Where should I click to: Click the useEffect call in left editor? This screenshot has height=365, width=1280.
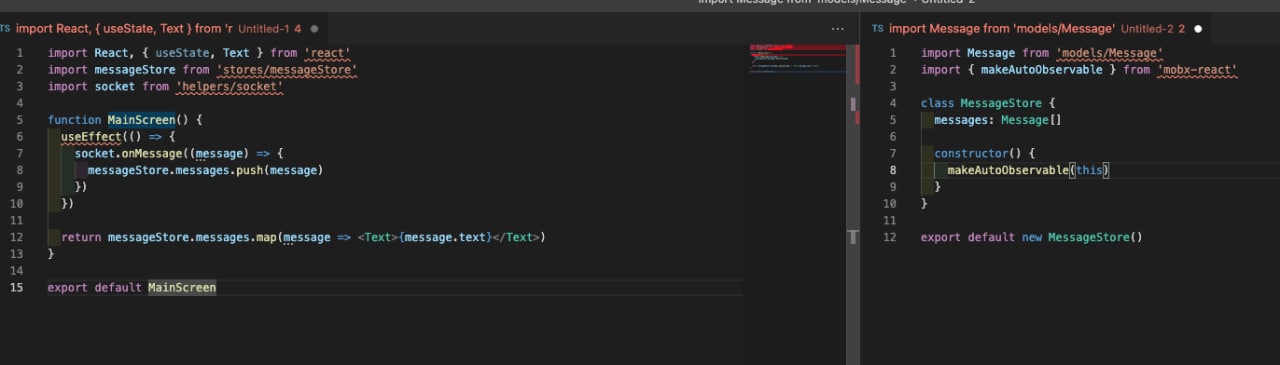pos(91,137)
